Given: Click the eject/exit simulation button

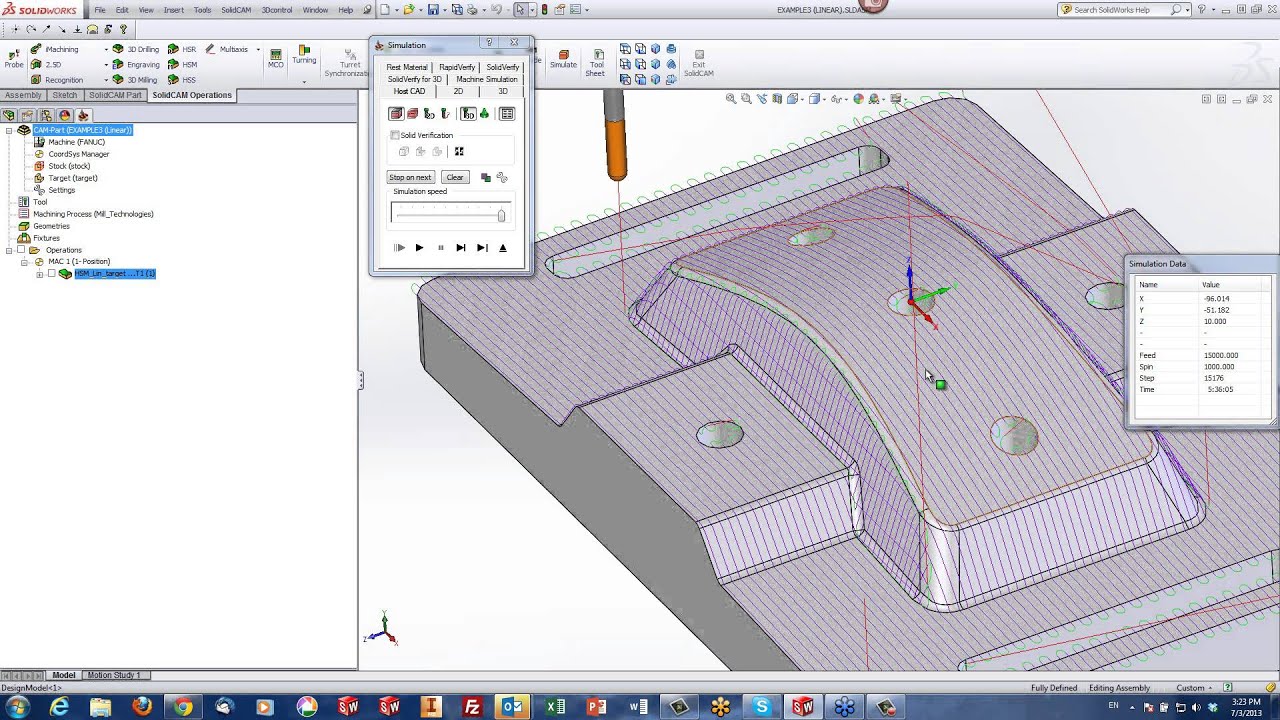Looking at the screenshot, I should tap(503, 248).
